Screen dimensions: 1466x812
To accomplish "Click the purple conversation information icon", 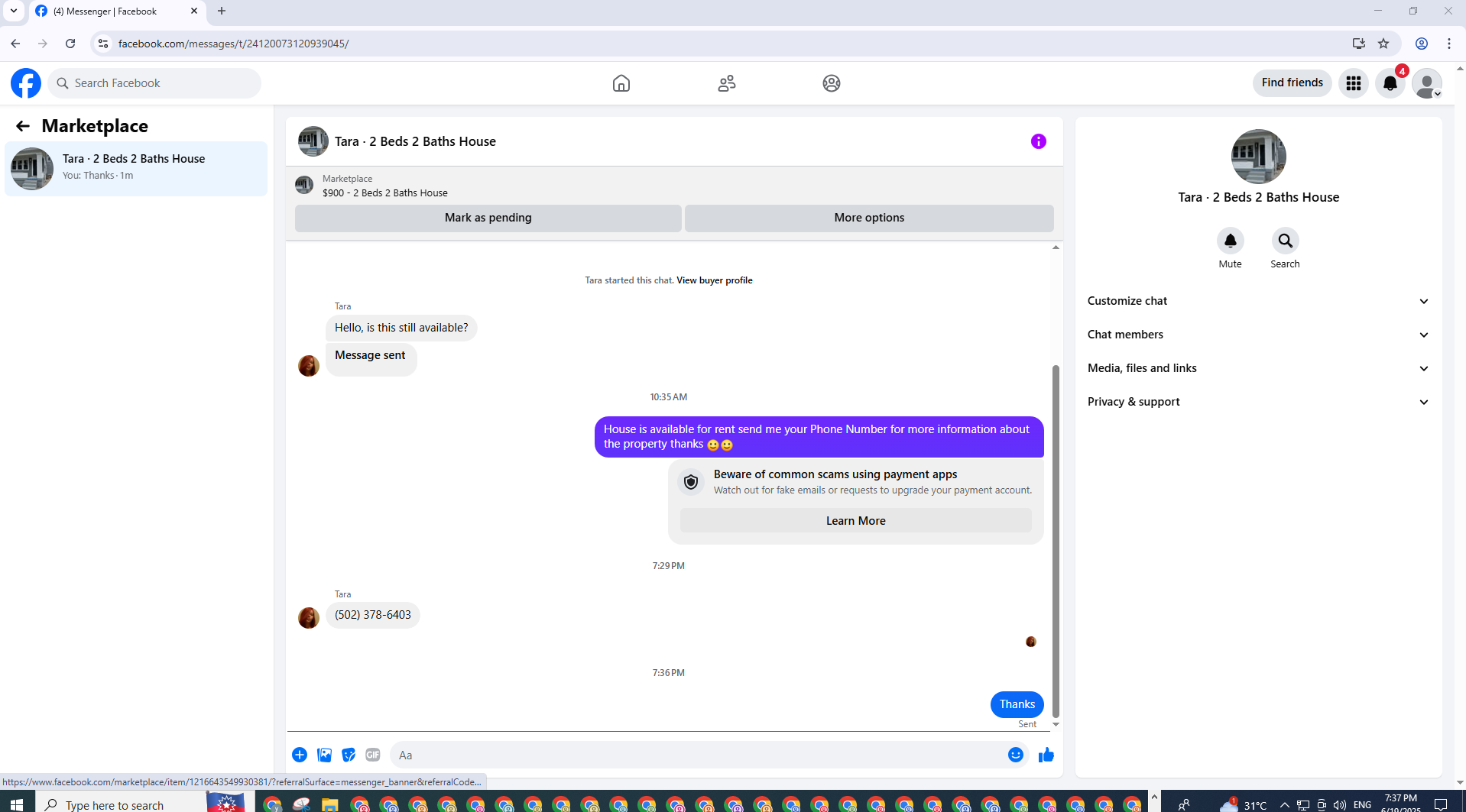I will (x=1039, y=141).
